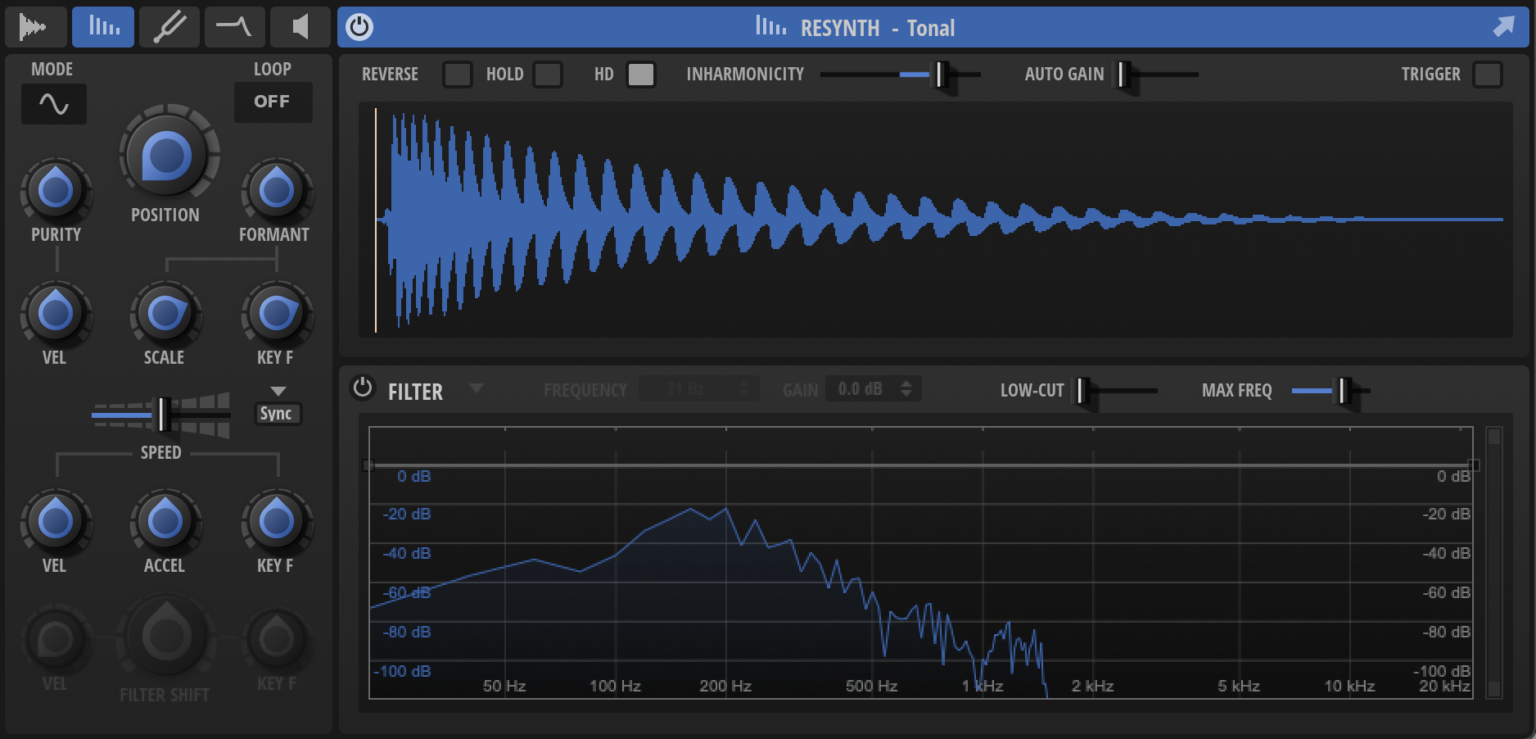Click the speaker output icon
Image resolution: width=1536 pixels, height=739 pixels.
tap(299, 27)
